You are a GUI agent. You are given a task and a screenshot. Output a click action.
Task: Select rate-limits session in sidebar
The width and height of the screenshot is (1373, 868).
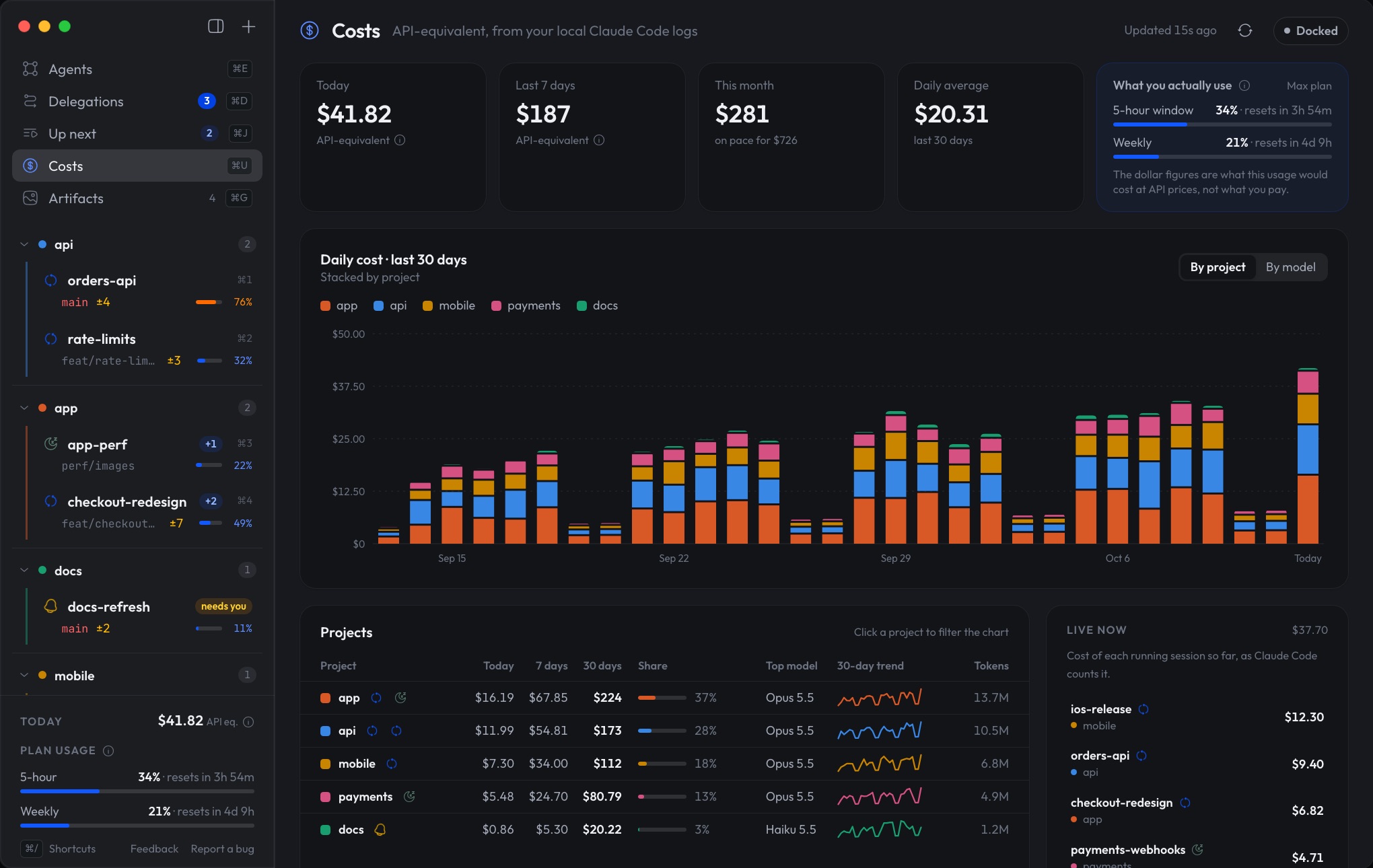click(x=143, y=349)
